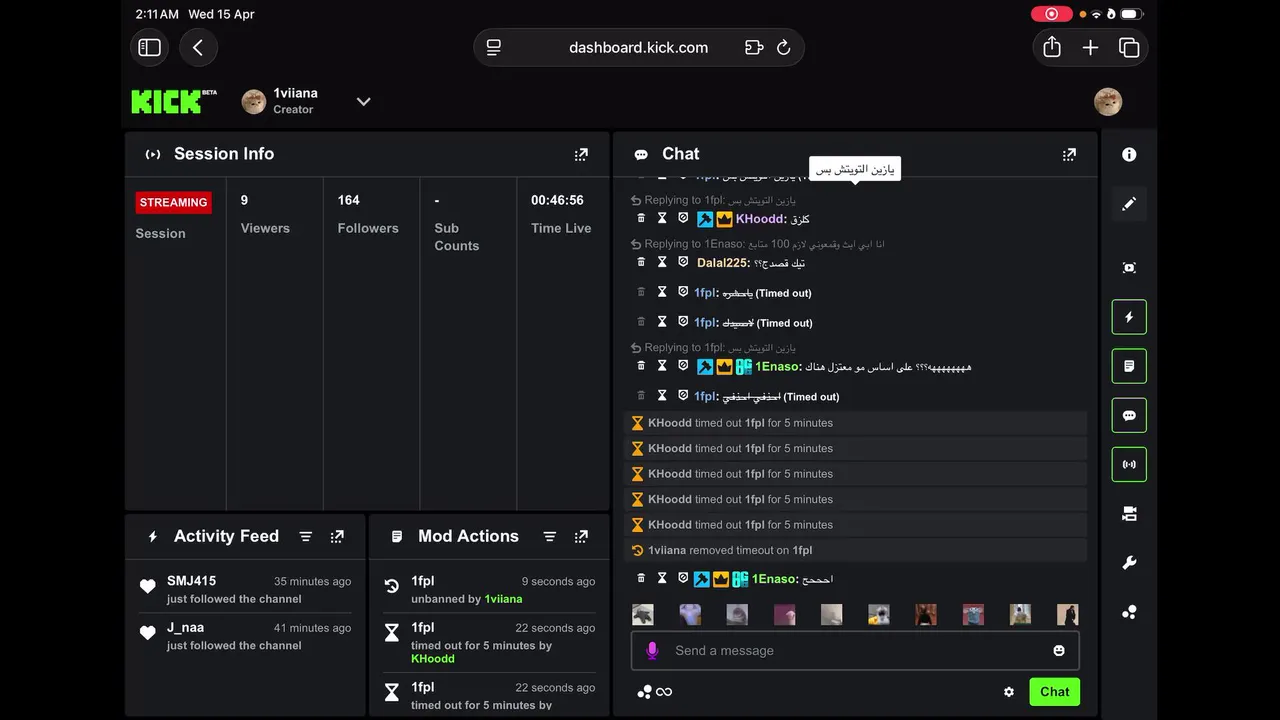Click the screen capture frame icon in sidebar
The image size is (1280, 720).
coord(1129,268)
